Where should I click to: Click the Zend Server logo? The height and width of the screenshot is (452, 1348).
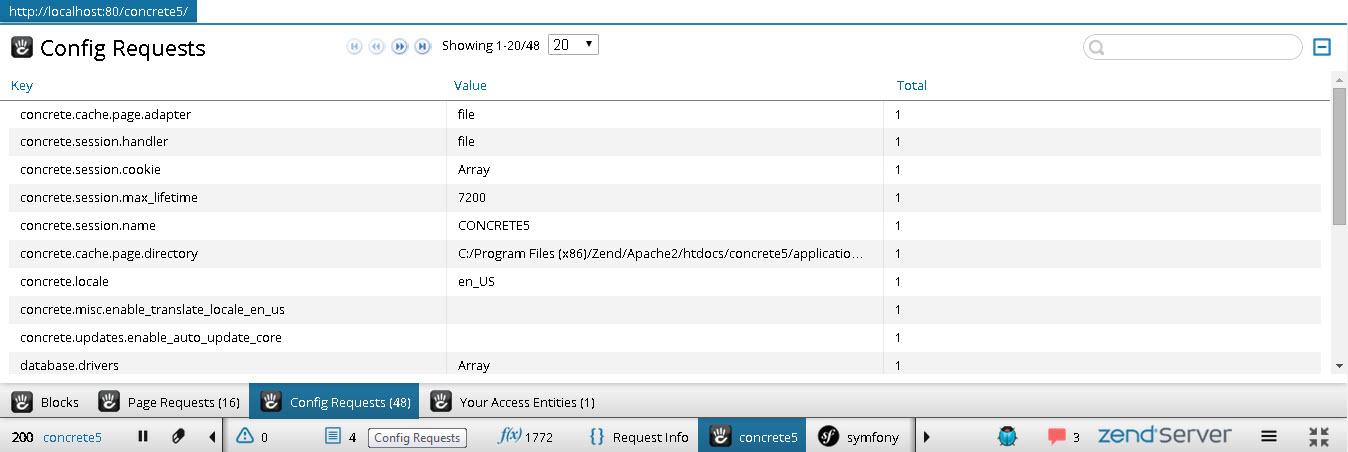[1164, 436]
